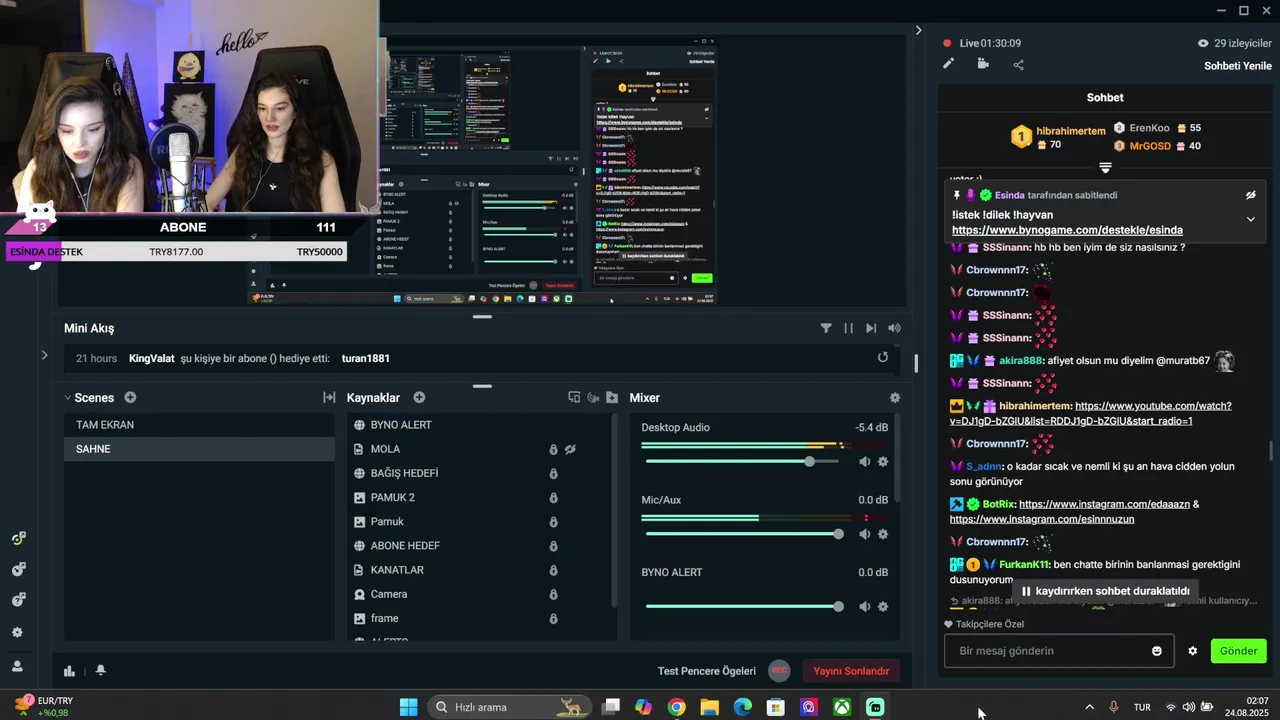Share the stream with share icon

(x=1018, y=65)
